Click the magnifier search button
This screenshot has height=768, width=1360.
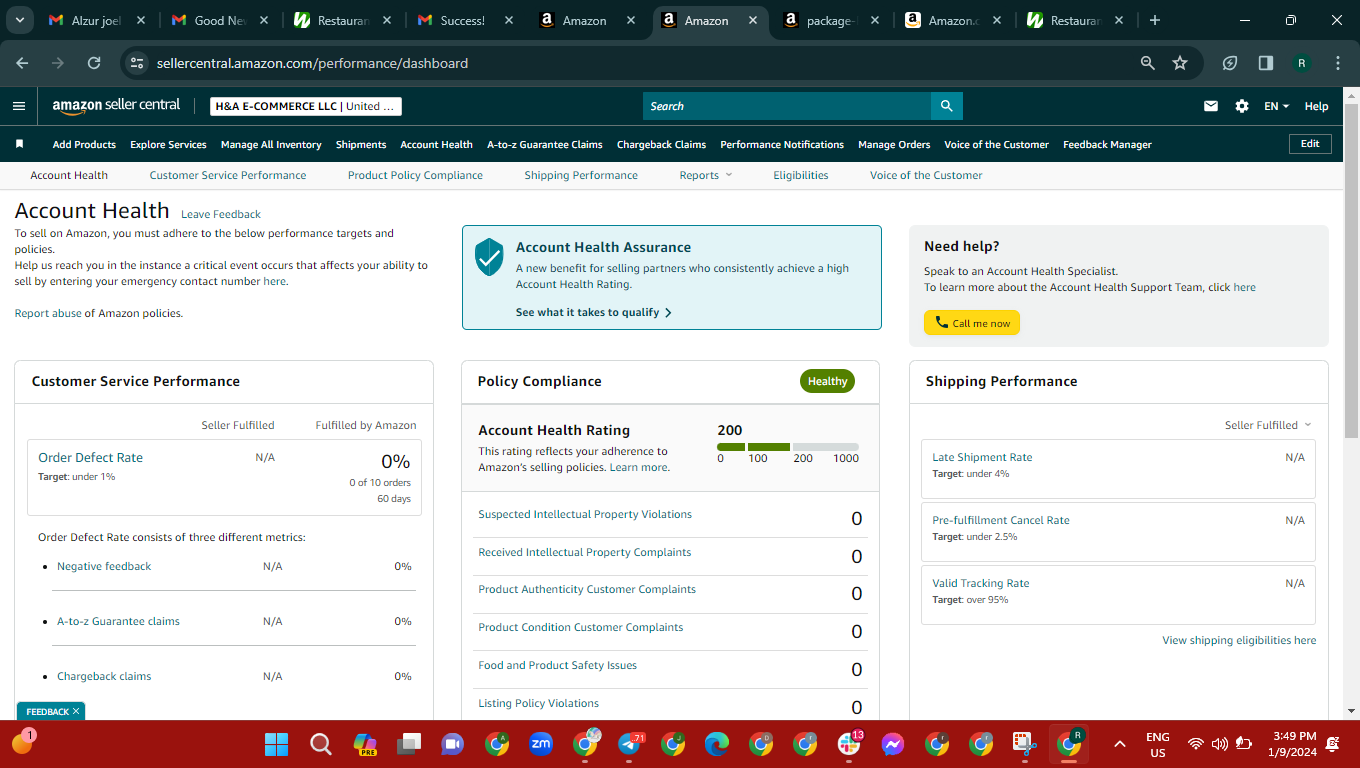tap(946, 106)
